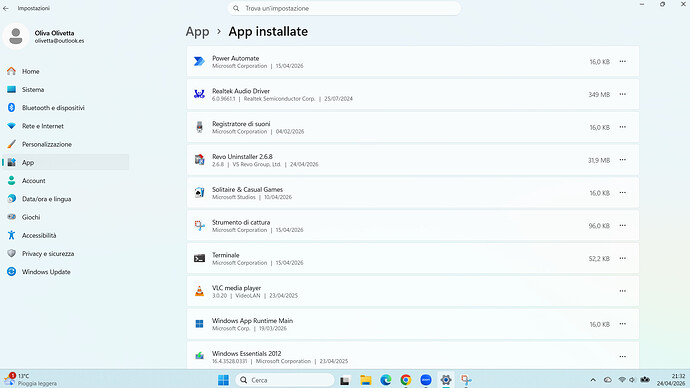Open options menu for Windows Essentials 2012
Screen dimensions: 690x388
tap(622, 357)
